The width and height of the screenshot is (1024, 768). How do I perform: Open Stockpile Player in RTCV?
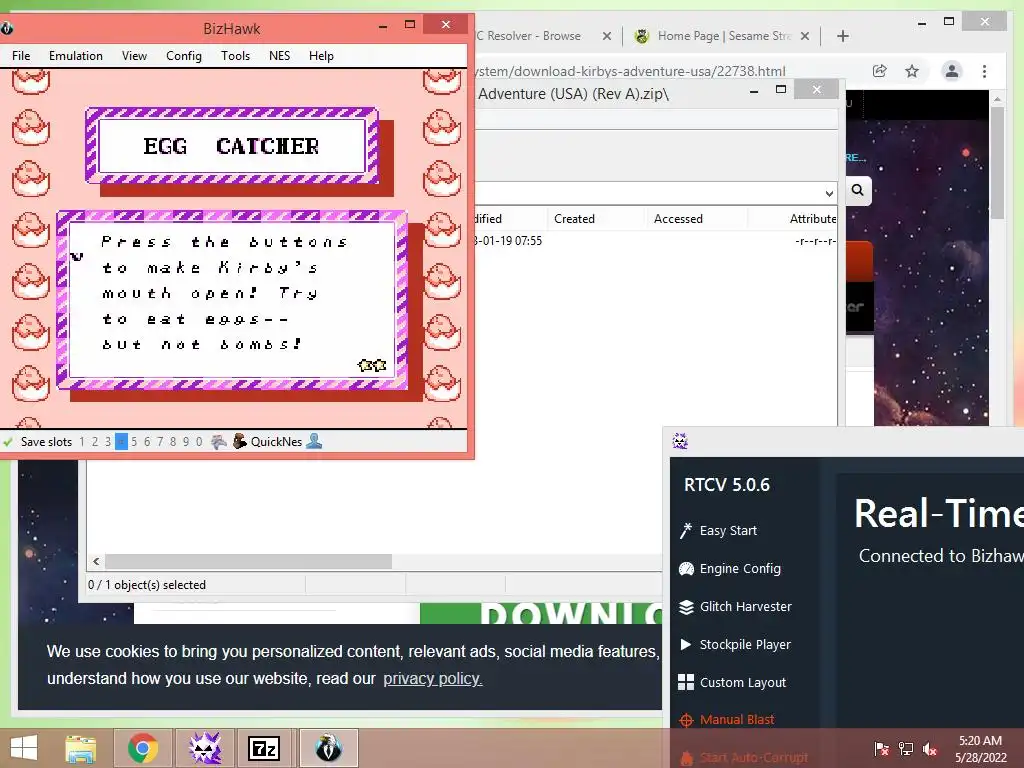pyautogui.click(x=745, y=645)
